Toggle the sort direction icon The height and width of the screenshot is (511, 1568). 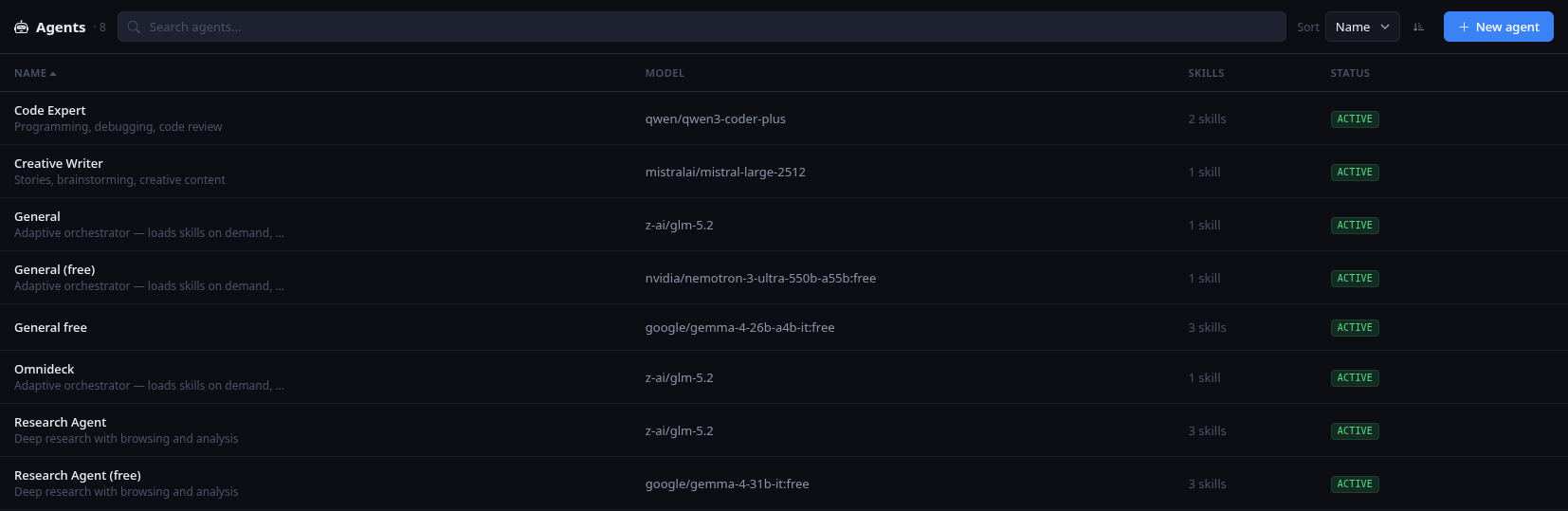pyautogui.click(x=1418, y=27)
